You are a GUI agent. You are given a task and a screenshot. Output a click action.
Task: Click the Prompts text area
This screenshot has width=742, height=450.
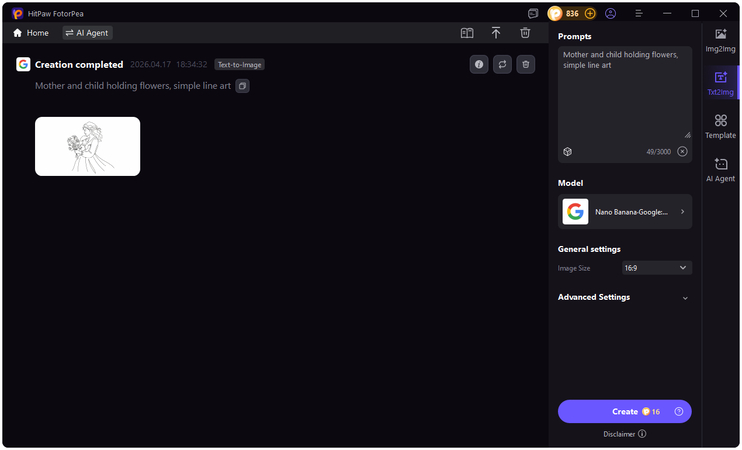[x=625, y=93]
